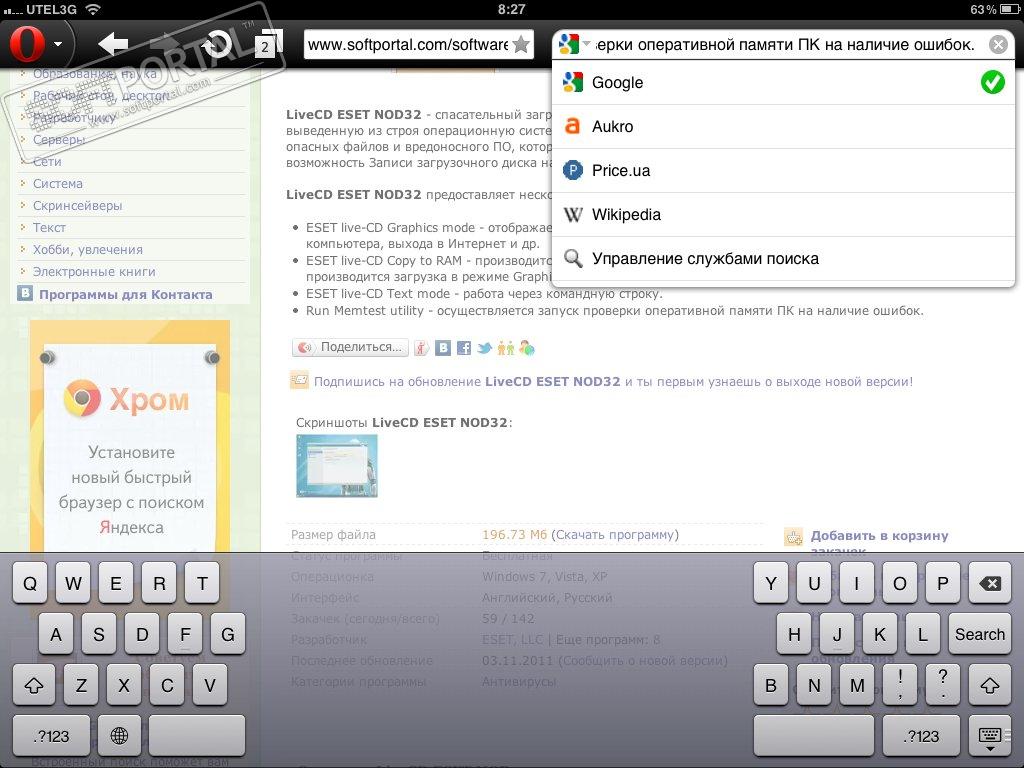Select Wikipedia search engine

[x=783, y=214]
